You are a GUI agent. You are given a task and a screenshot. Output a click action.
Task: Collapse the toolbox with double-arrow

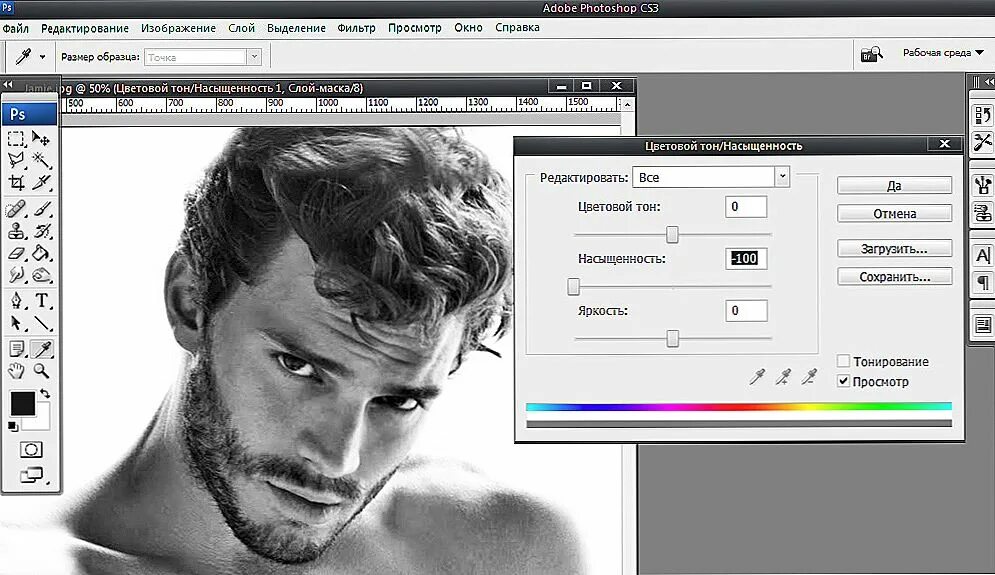pyautogui.click(x=8, y=84)
